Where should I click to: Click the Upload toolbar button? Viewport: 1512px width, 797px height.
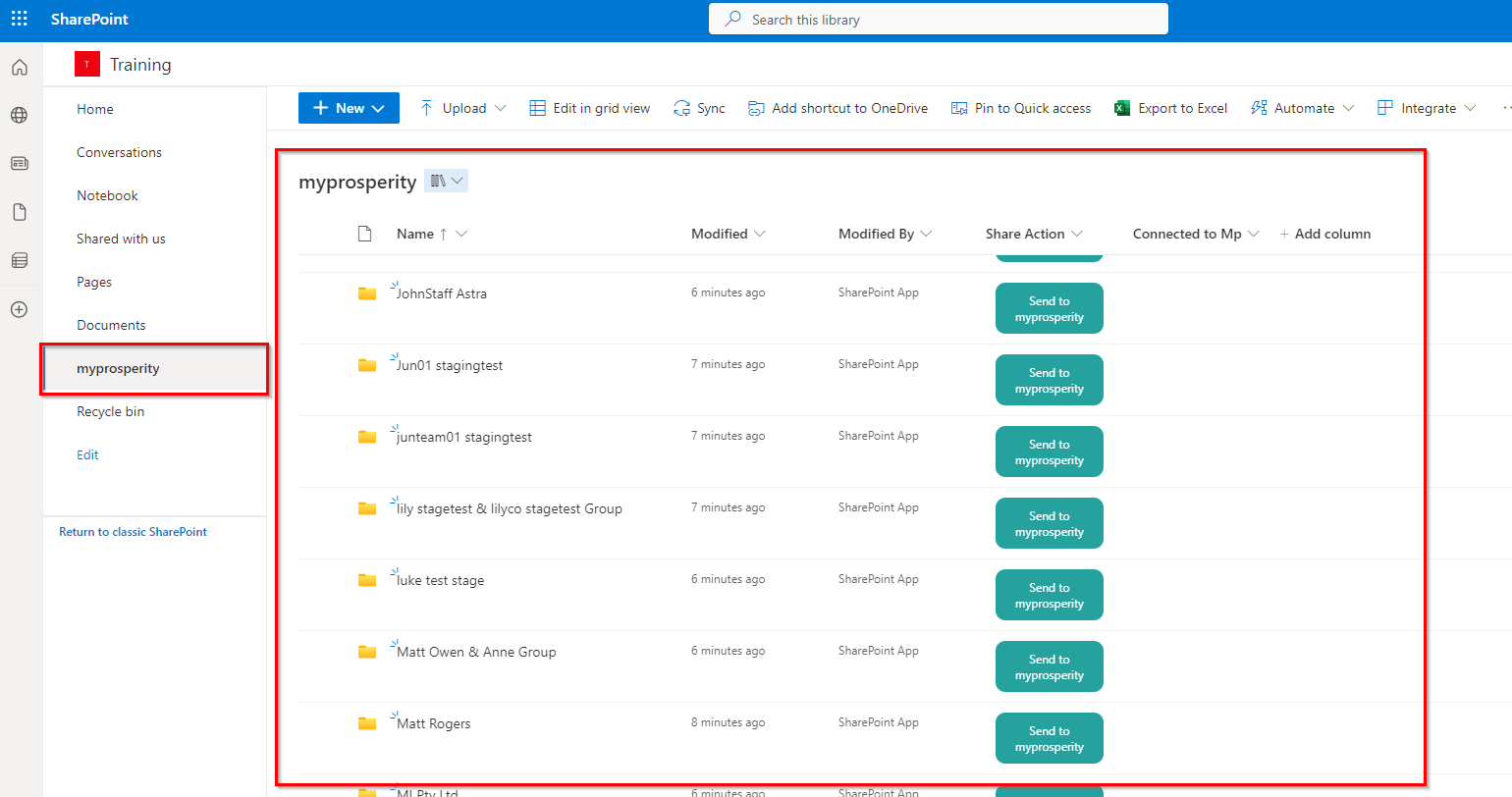pyautogui.click(x=462, y=108)
